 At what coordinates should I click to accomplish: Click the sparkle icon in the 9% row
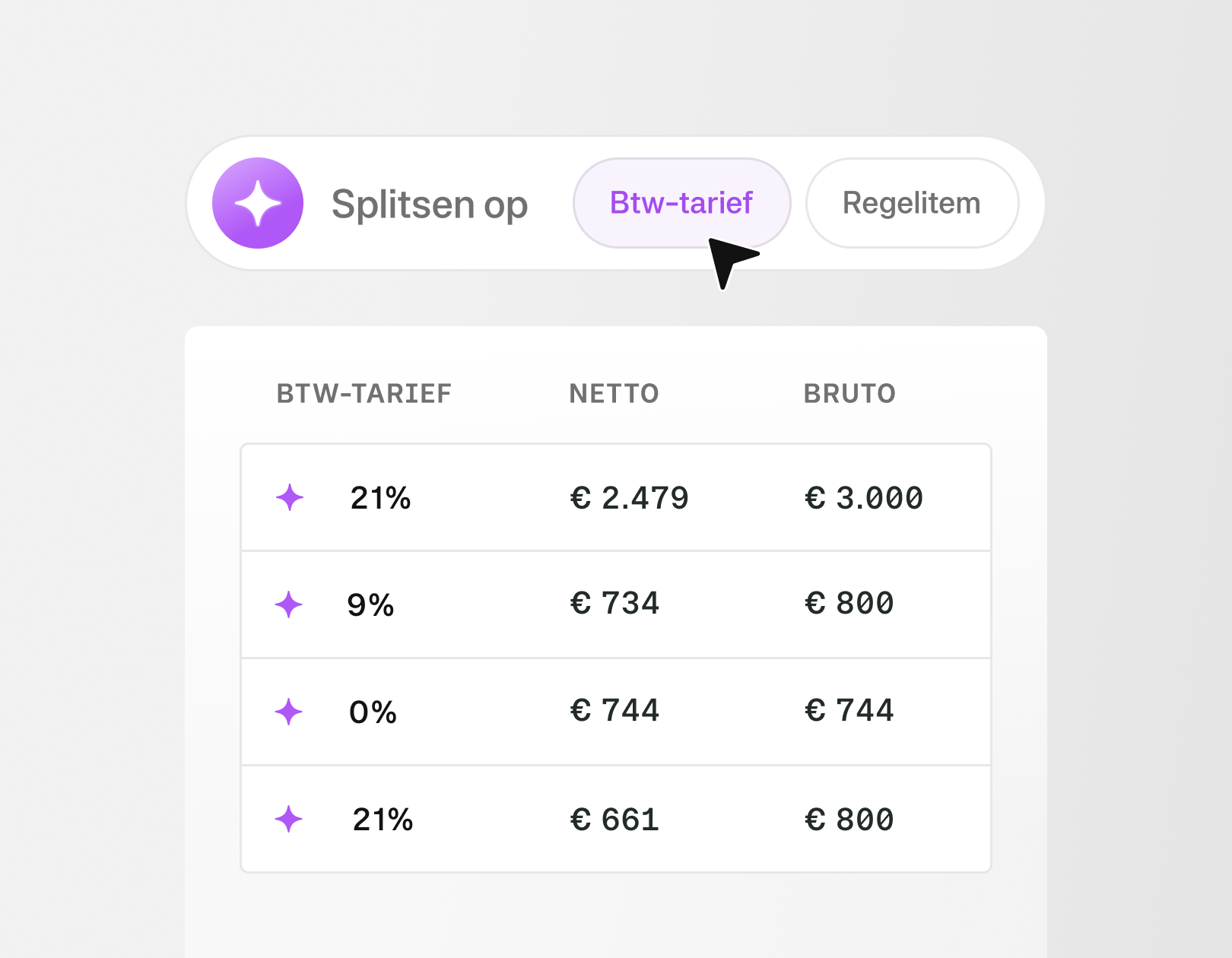(x=289, y=605)
